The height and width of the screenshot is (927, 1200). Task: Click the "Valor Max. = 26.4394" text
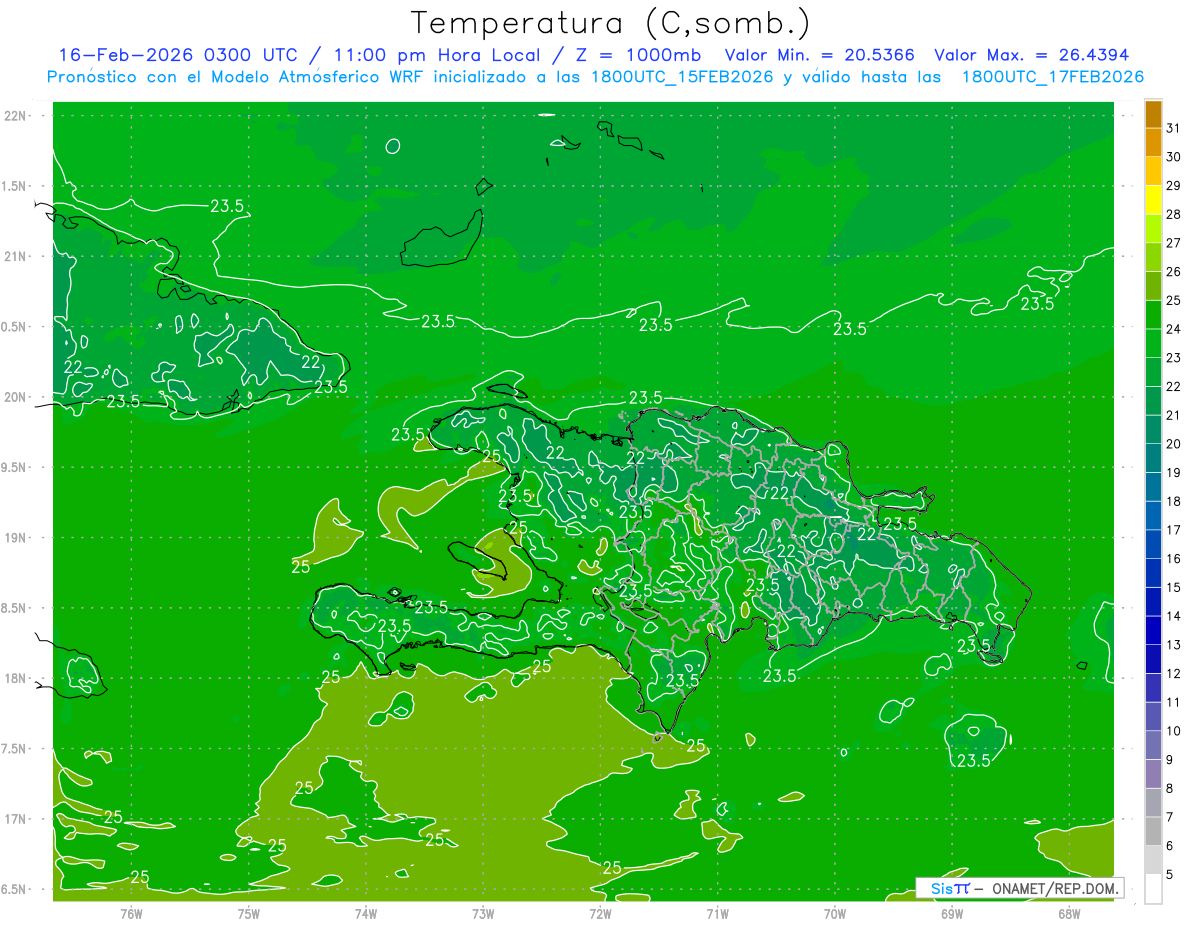1031,55
